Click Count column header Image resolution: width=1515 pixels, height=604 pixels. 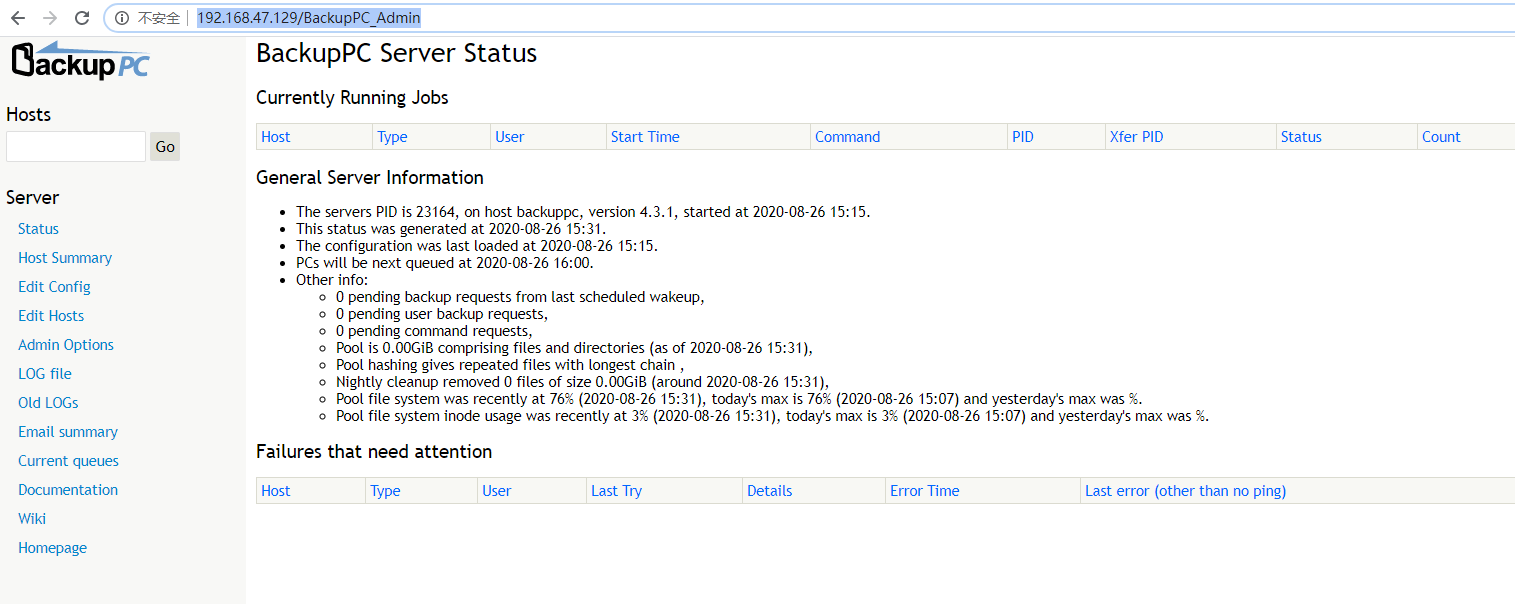point(1441,137)
